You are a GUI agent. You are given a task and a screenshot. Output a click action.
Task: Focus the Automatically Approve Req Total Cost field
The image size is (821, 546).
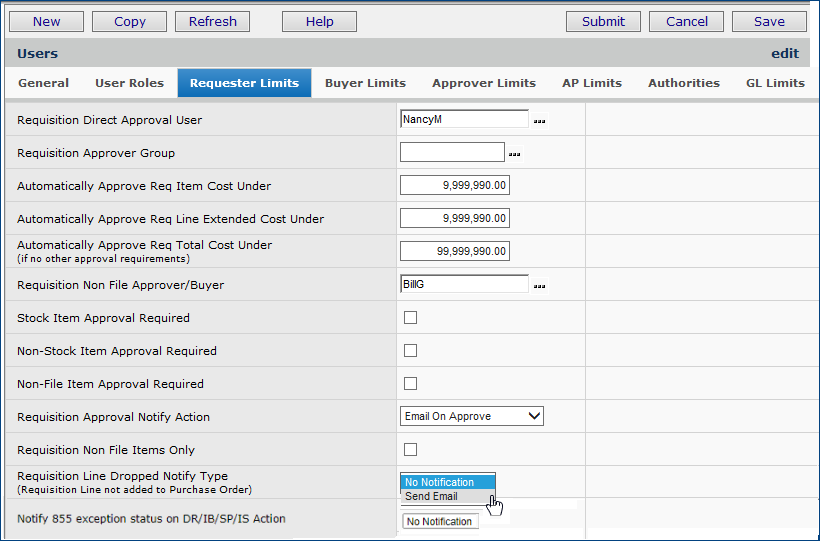pyautogui.click(x=454, y=251)
